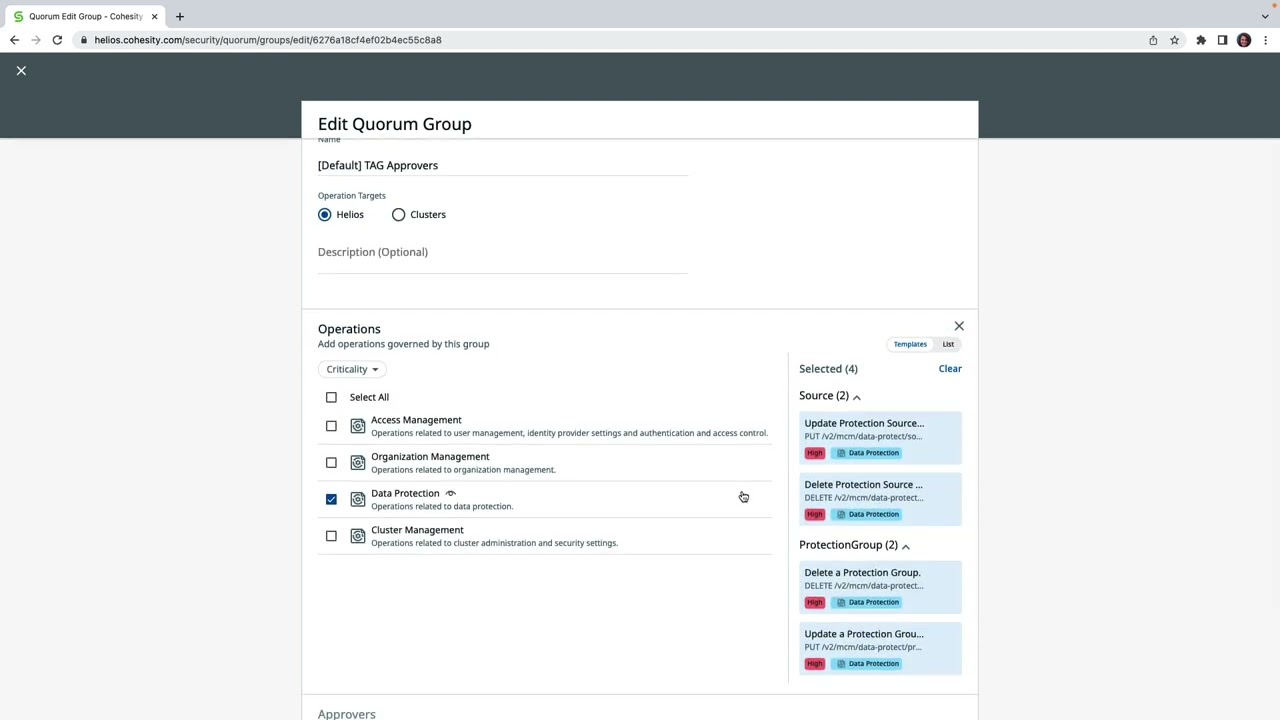This screenshot has width=1280, height=720.
Task: Select the Delete Protection Source operation card
Action: [880, 500]
